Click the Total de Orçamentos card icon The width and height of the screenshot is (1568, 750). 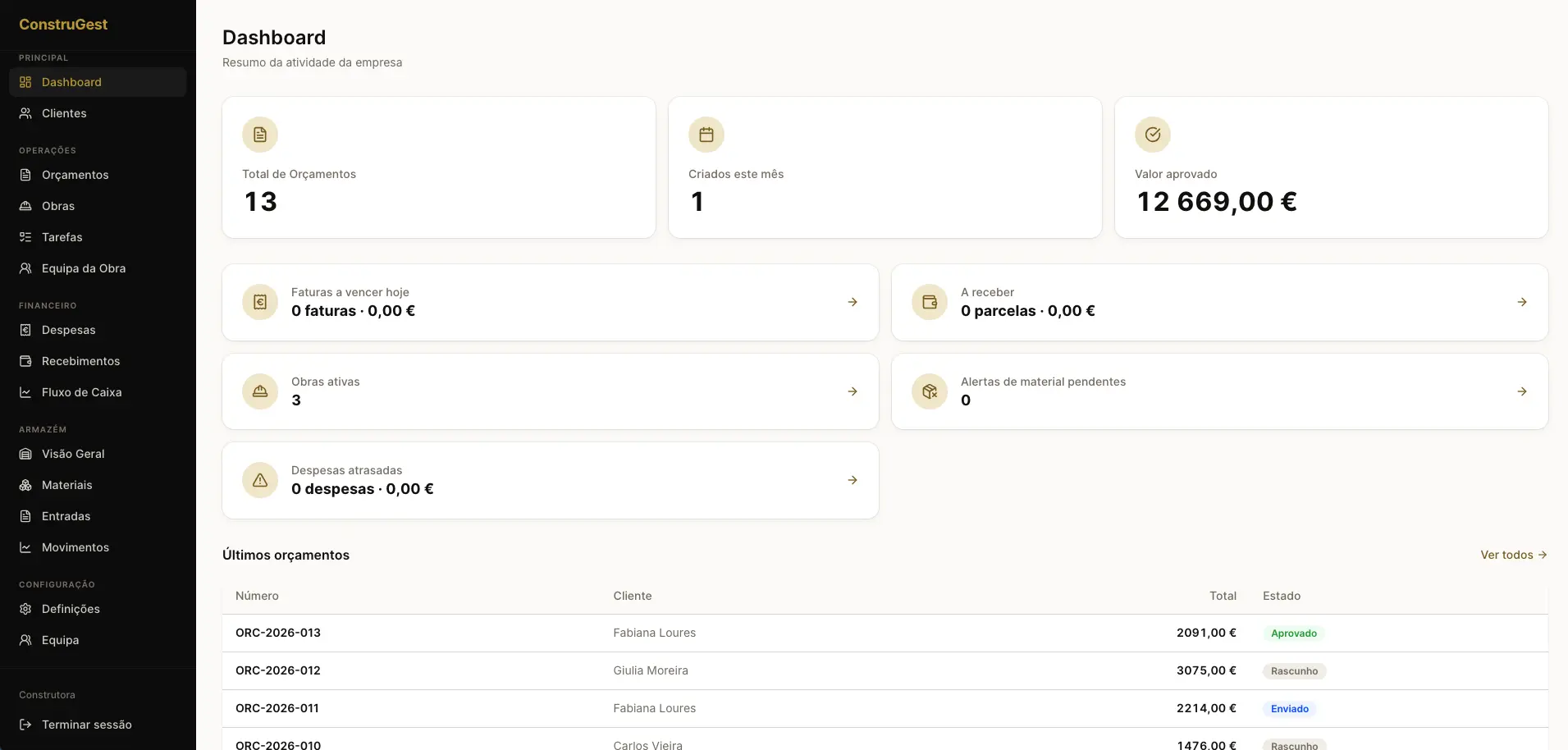point(260,135)
